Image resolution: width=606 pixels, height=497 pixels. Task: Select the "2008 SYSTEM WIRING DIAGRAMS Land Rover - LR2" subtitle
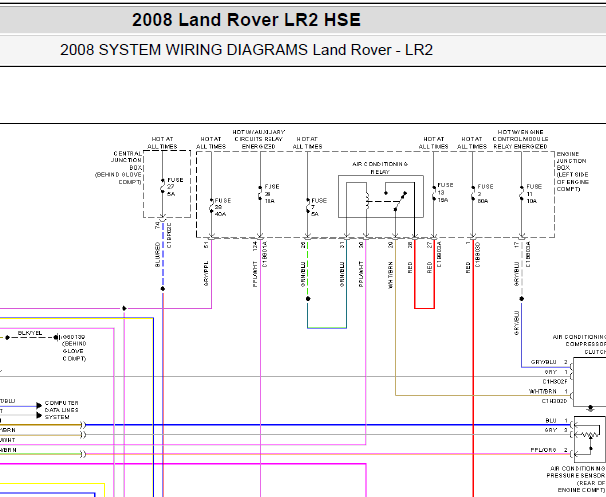click(x=246, y=50)
